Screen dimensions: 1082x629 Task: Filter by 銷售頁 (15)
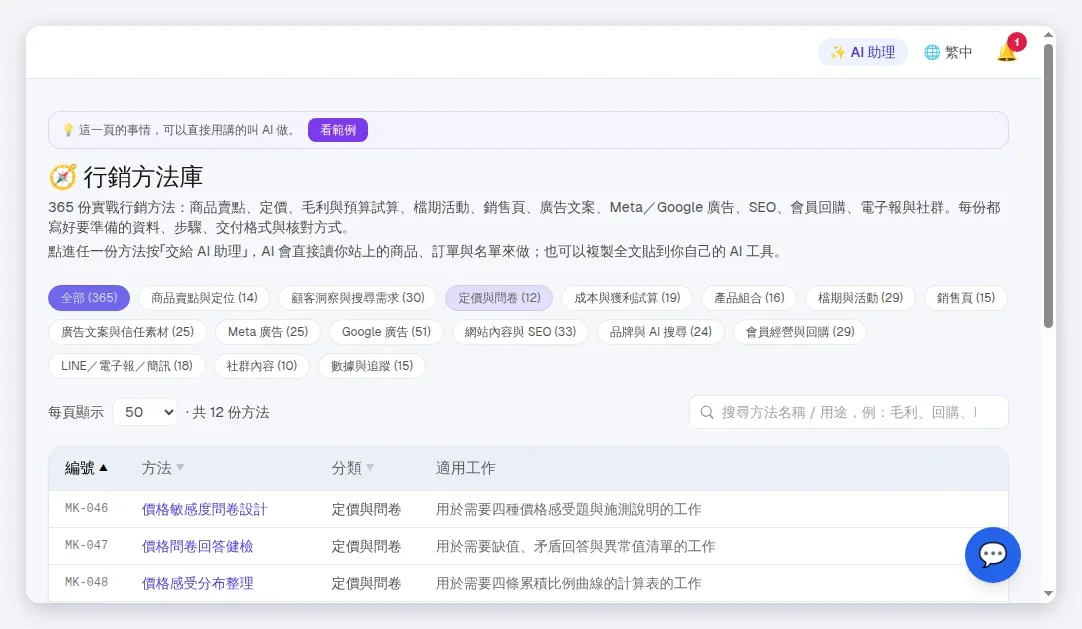[x=965, y=298]
